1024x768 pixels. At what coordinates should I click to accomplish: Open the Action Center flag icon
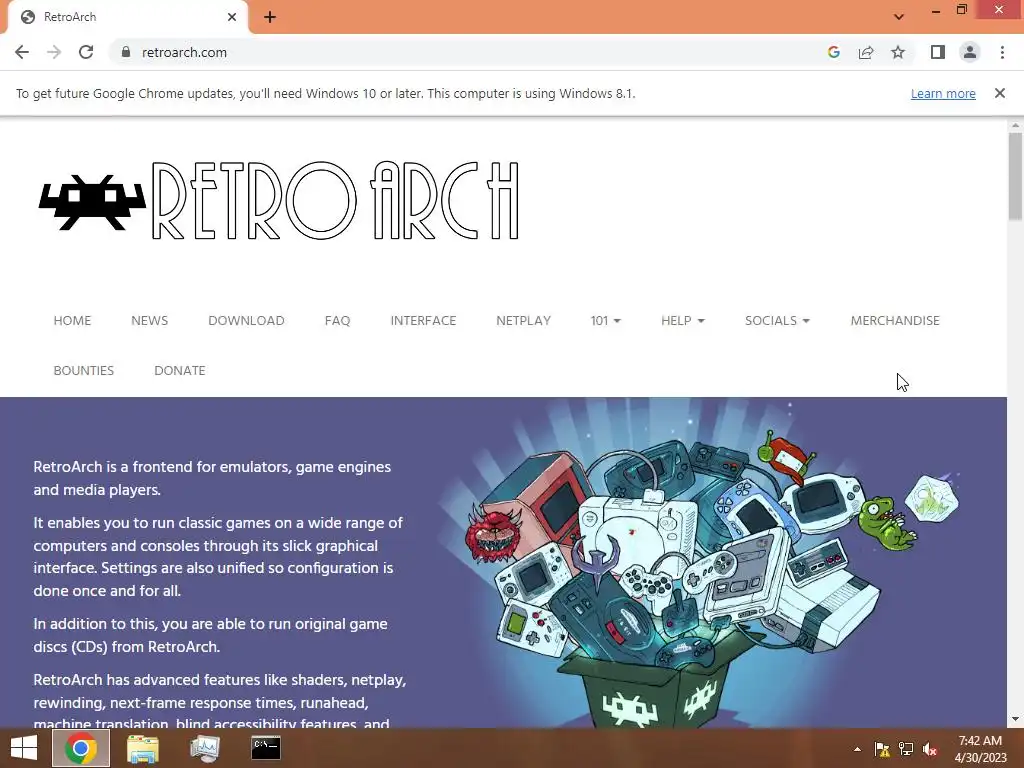pos(882,749)
